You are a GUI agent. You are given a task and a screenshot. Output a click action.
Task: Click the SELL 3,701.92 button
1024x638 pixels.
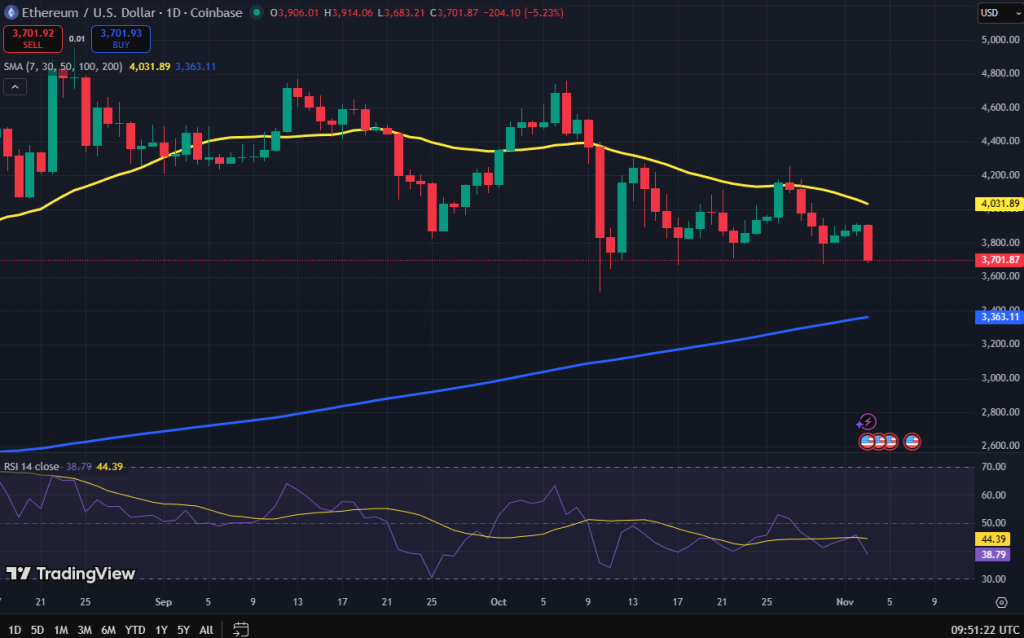pyautogui.click(x=32, y=38)
